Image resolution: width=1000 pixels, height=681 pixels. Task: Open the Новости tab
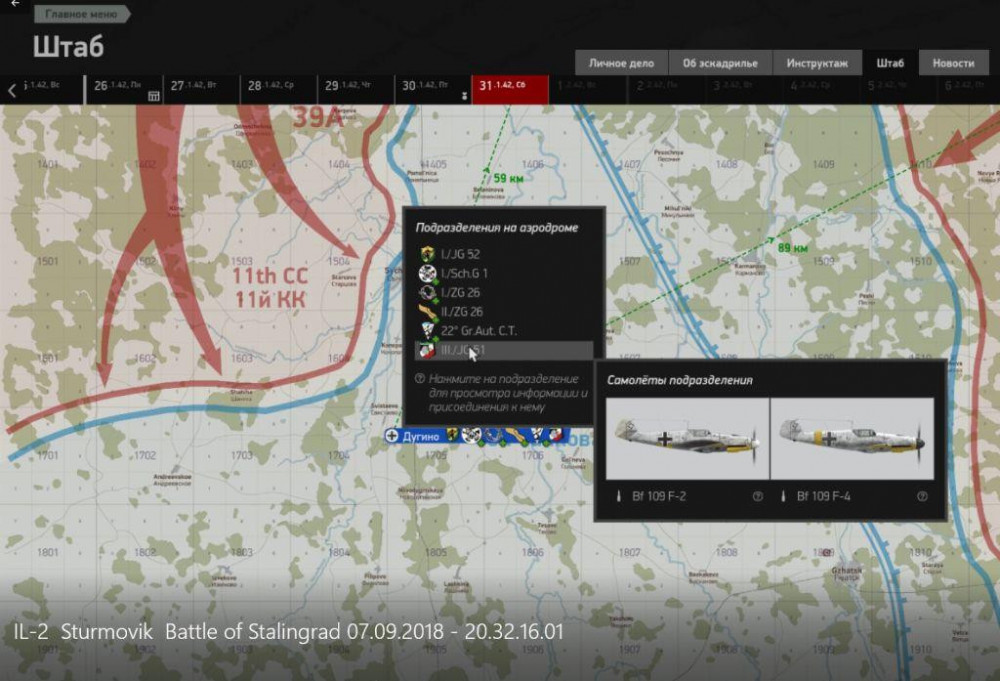(x=953, y=63)
